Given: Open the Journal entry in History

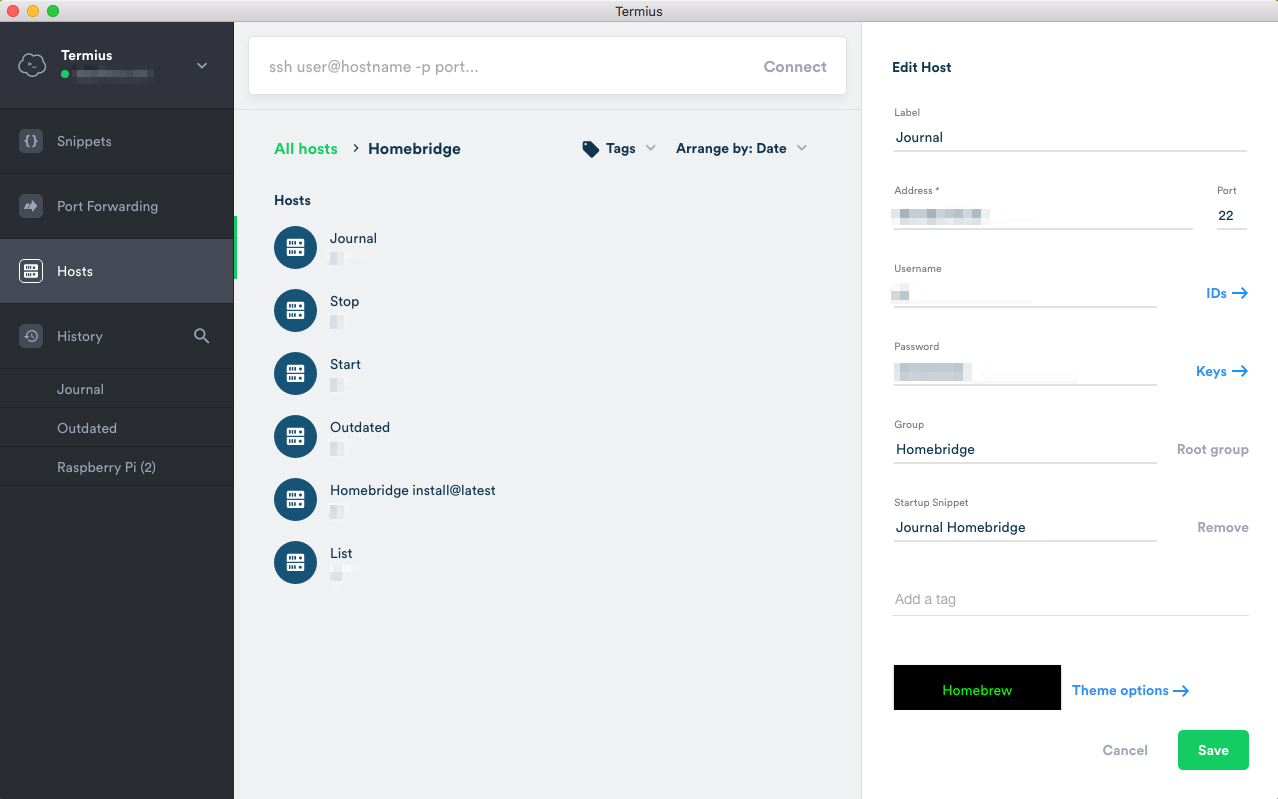Looking at the screenshot, I should [80, 389].
